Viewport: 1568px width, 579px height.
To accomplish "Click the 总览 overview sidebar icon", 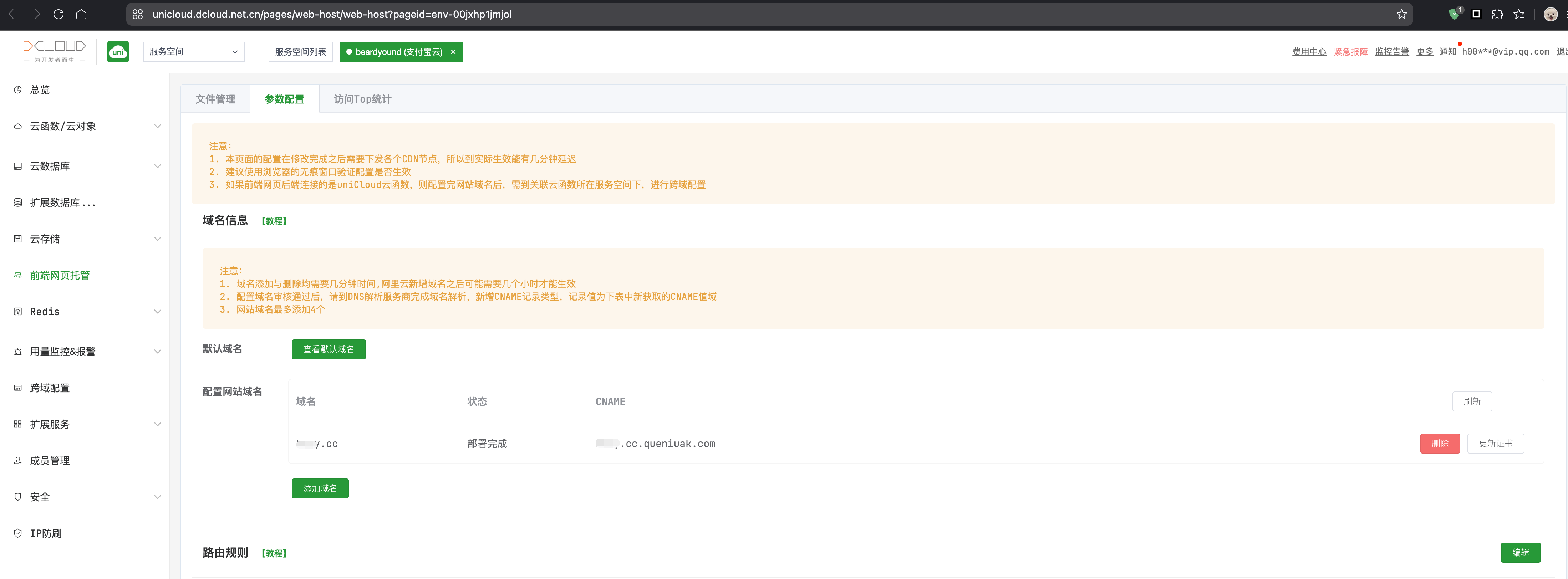I will coord(17,90).
